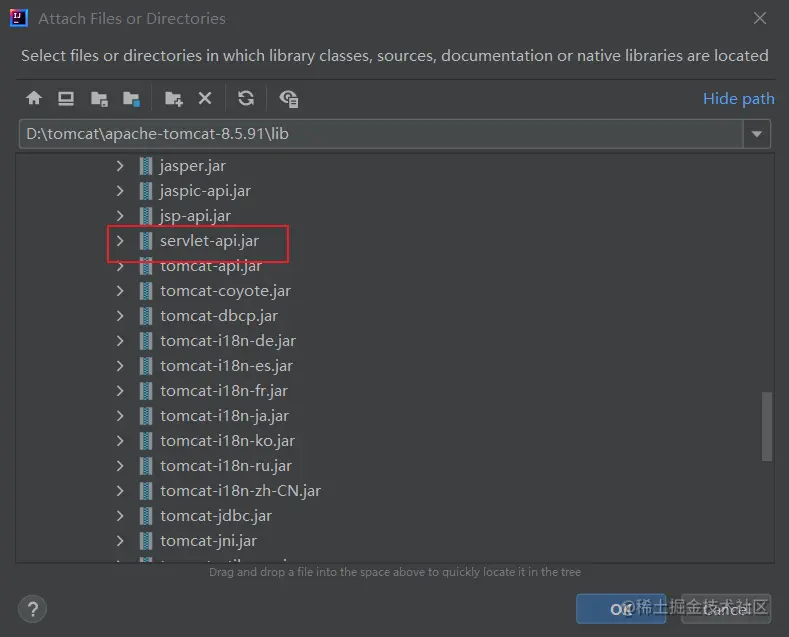Expand the jaspic-api.jar node

pyautogui.click(x=120, y=191)
